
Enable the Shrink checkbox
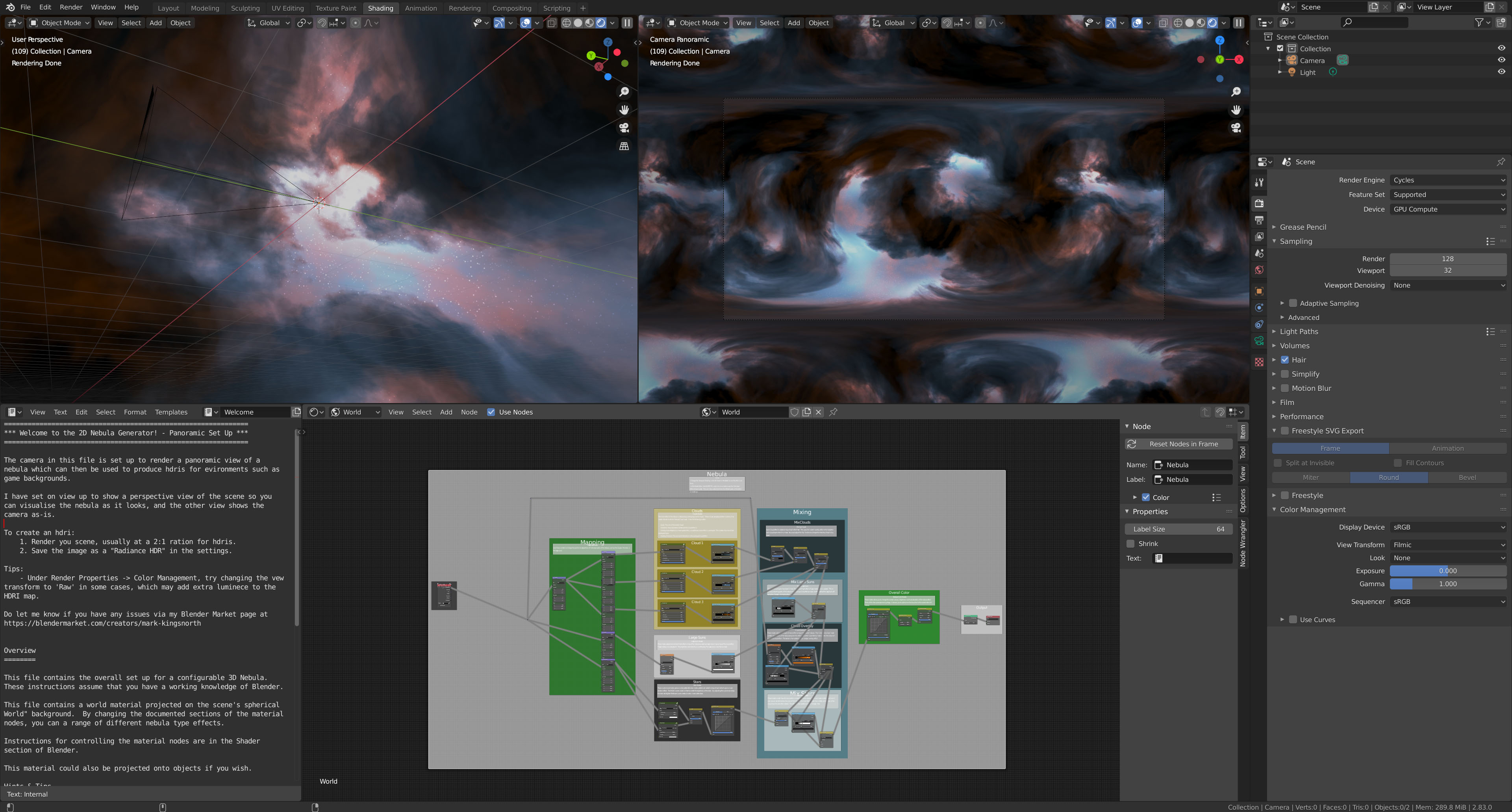[1130, 544]
